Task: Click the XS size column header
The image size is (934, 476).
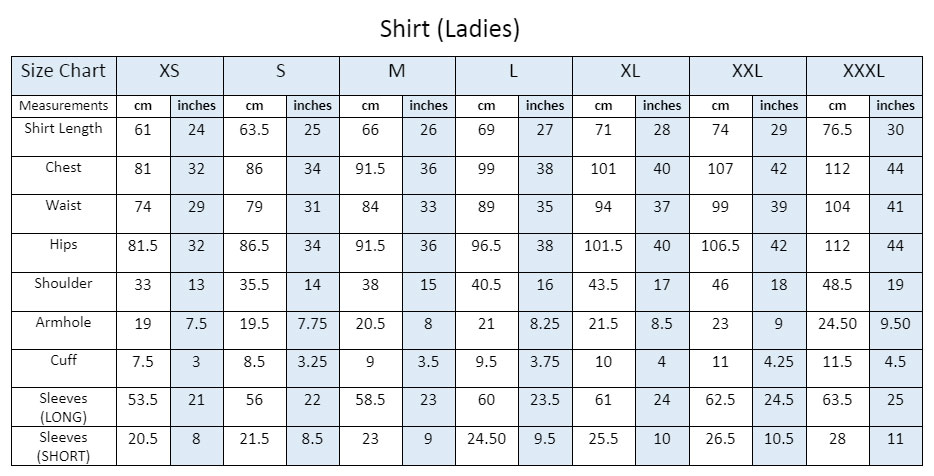Action: pos(170,71)
